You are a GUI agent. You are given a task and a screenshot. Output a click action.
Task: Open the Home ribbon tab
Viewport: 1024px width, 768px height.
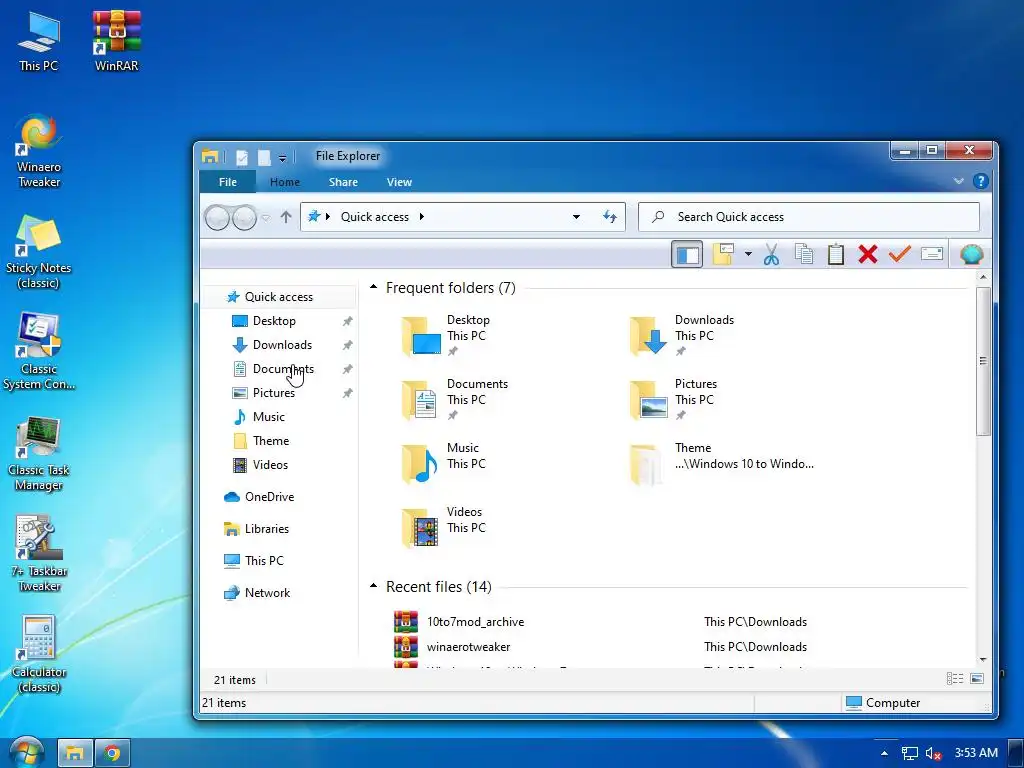click(x=285, y=182)
